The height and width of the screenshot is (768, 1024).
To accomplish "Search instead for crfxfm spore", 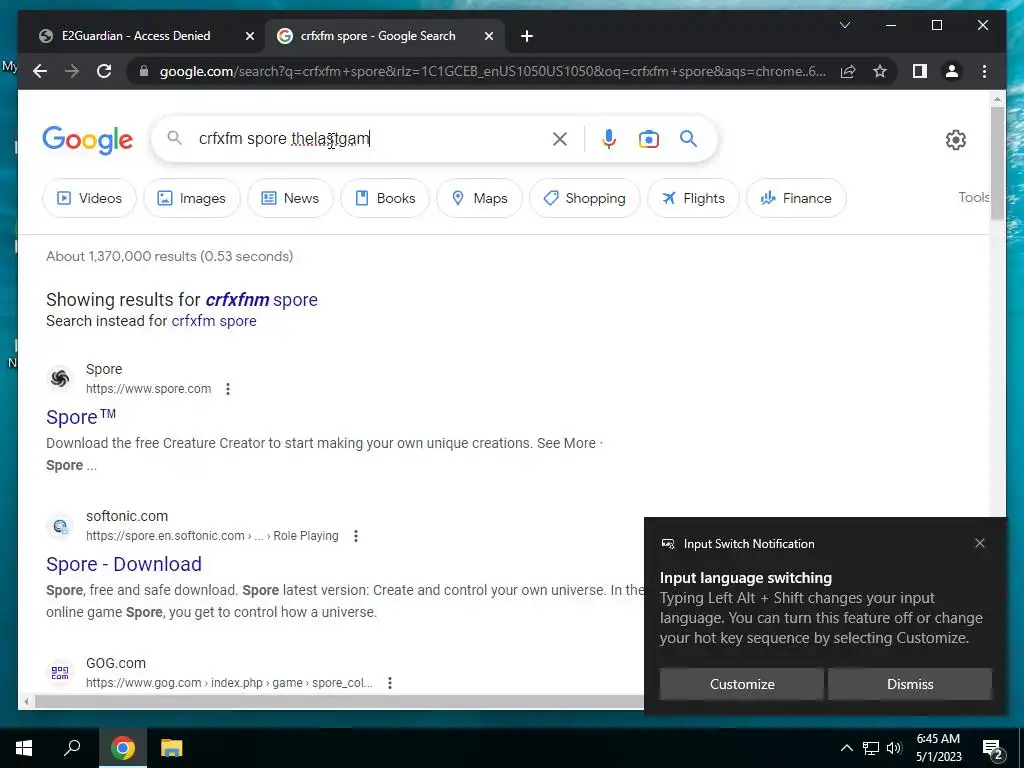I will click(214, 321).
